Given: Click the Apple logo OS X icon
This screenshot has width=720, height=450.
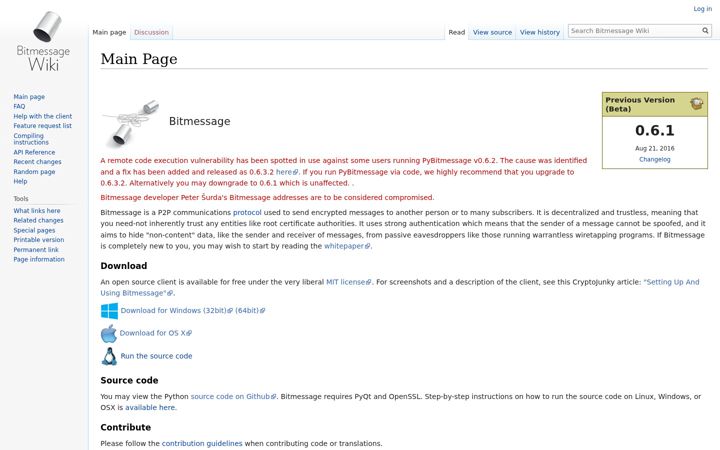Looking at the screenshot, I should [109, 333].
